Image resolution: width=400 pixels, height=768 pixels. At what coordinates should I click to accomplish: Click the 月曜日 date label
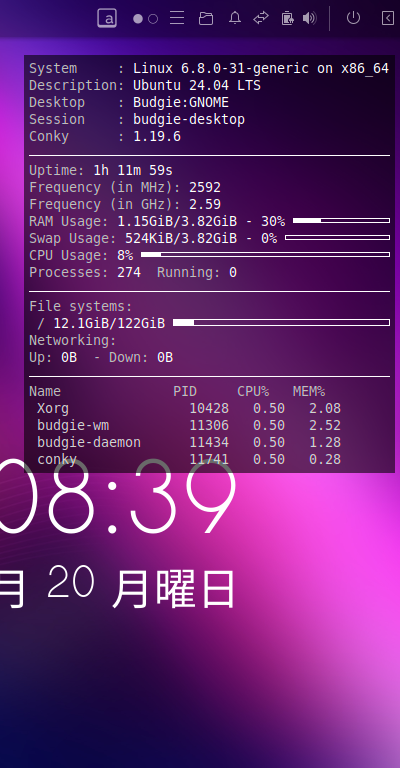[173, 588]
